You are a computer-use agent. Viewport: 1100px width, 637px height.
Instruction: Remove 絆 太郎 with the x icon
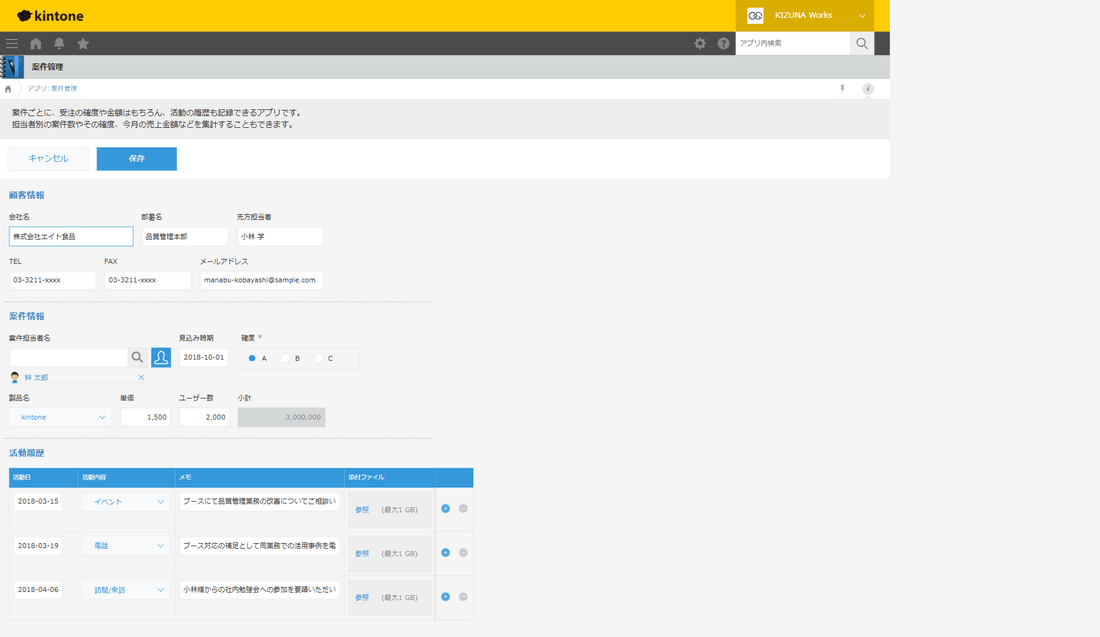pyautogui.click(x=141, y=377)
